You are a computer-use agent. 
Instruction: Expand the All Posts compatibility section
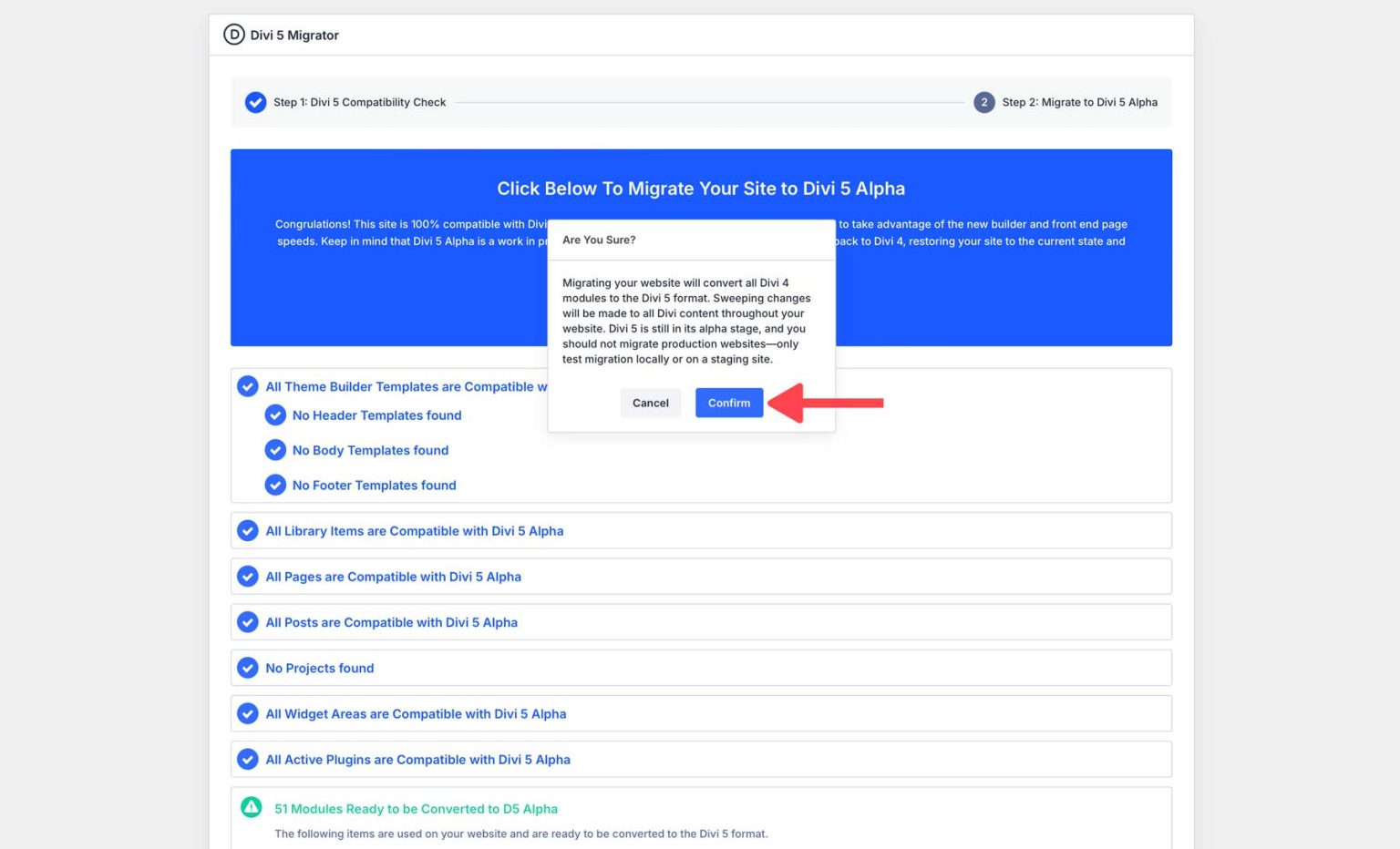pyautogui.click(x=392, y=622)
